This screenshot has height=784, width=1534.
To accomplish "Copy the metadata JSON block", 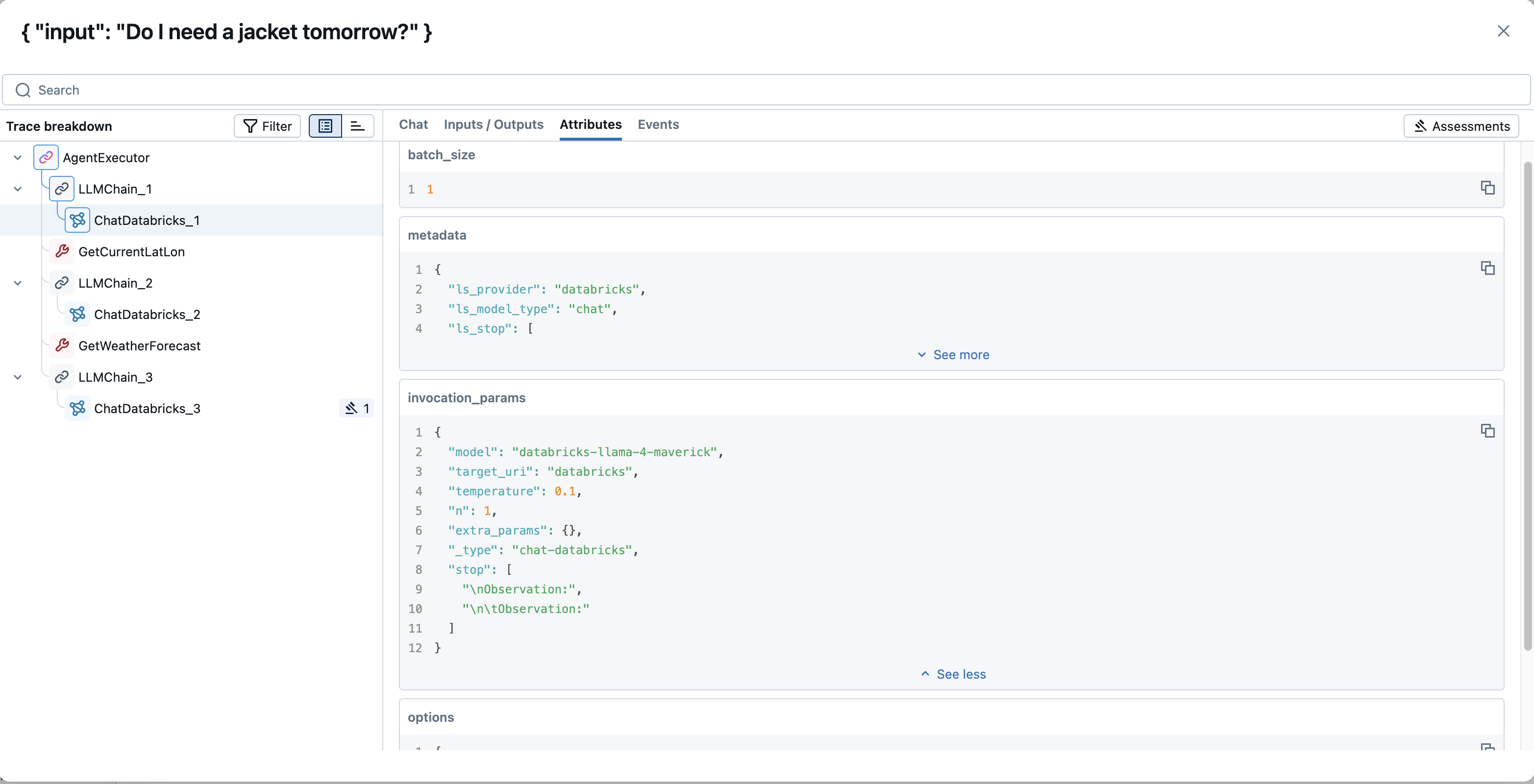I will coord(1487,269).
